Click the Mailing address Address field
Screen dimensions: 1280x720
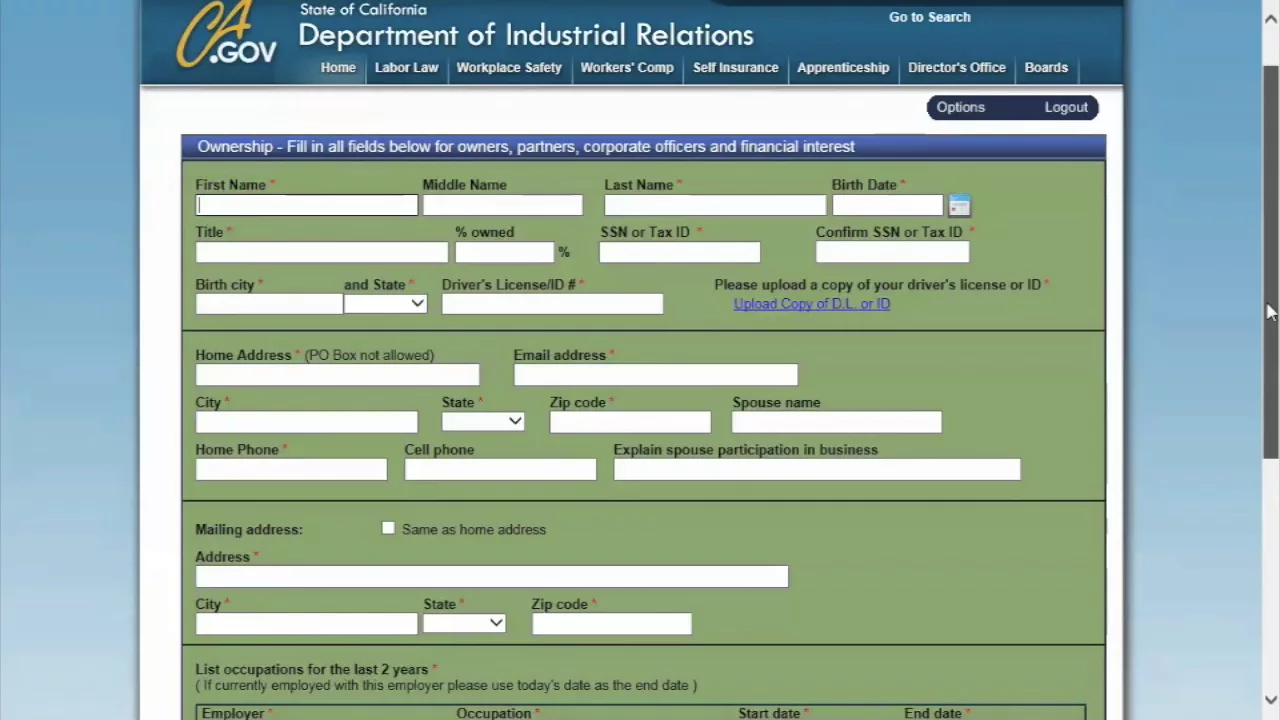tap(492, 576)
